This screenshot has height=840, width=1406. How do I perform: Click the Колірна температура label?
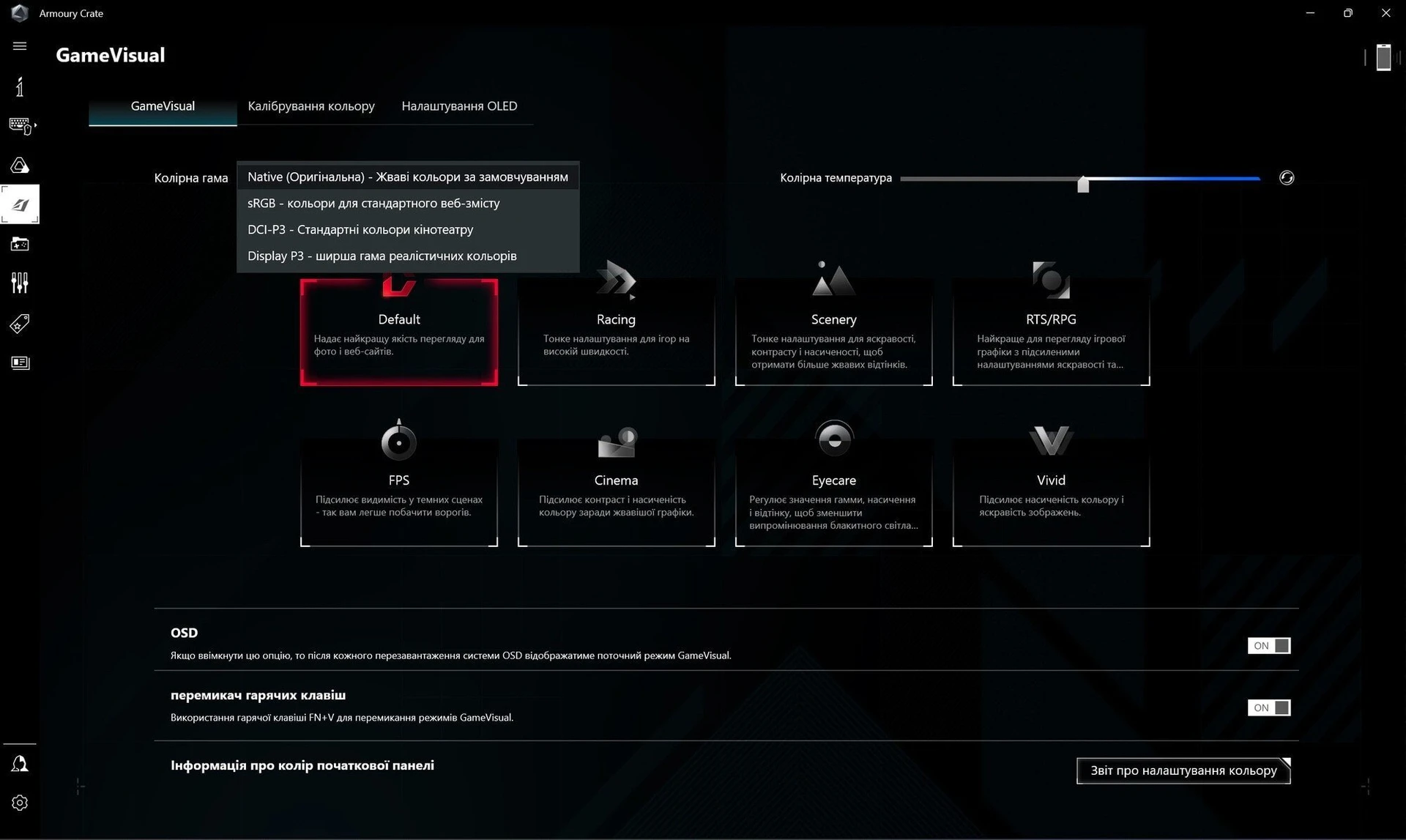[x=836, y=178]
